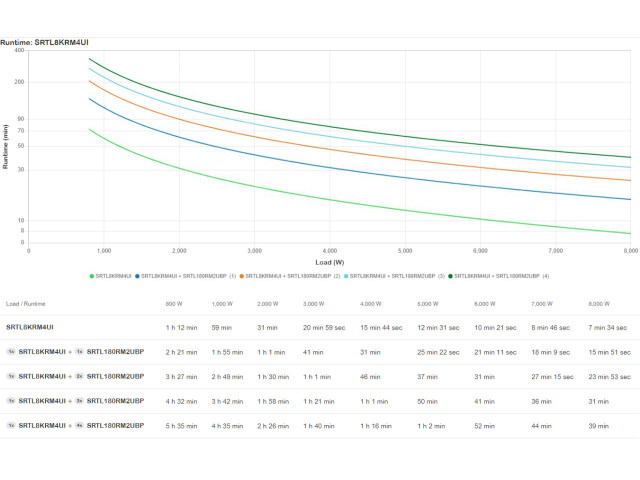
Task: Click the '27 min 15 sec' cell
Action: pos(553,377)
